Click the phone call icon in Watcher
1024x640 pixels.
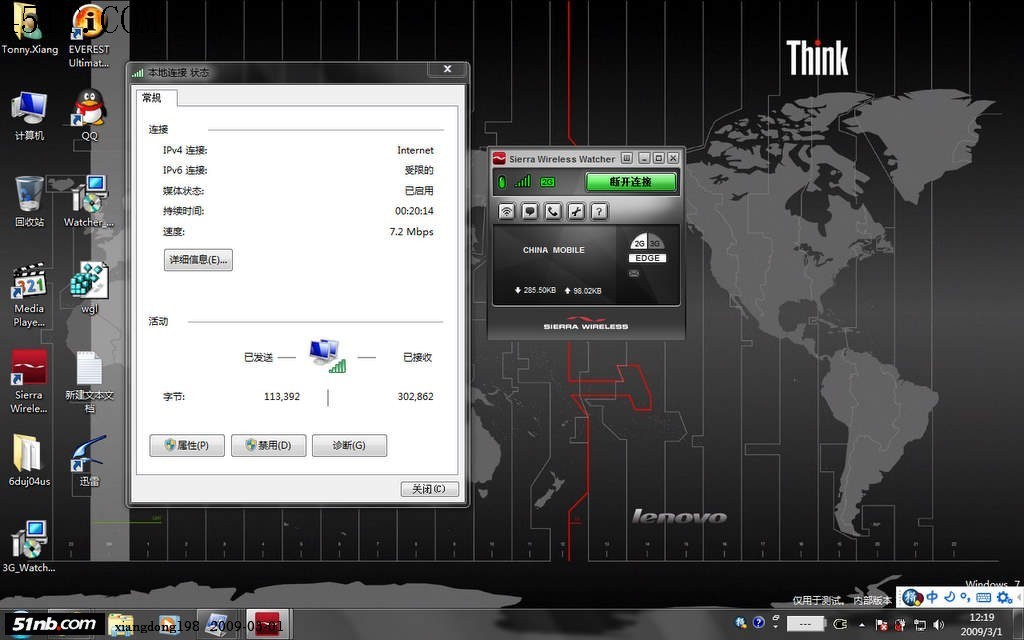coord(553,211)
